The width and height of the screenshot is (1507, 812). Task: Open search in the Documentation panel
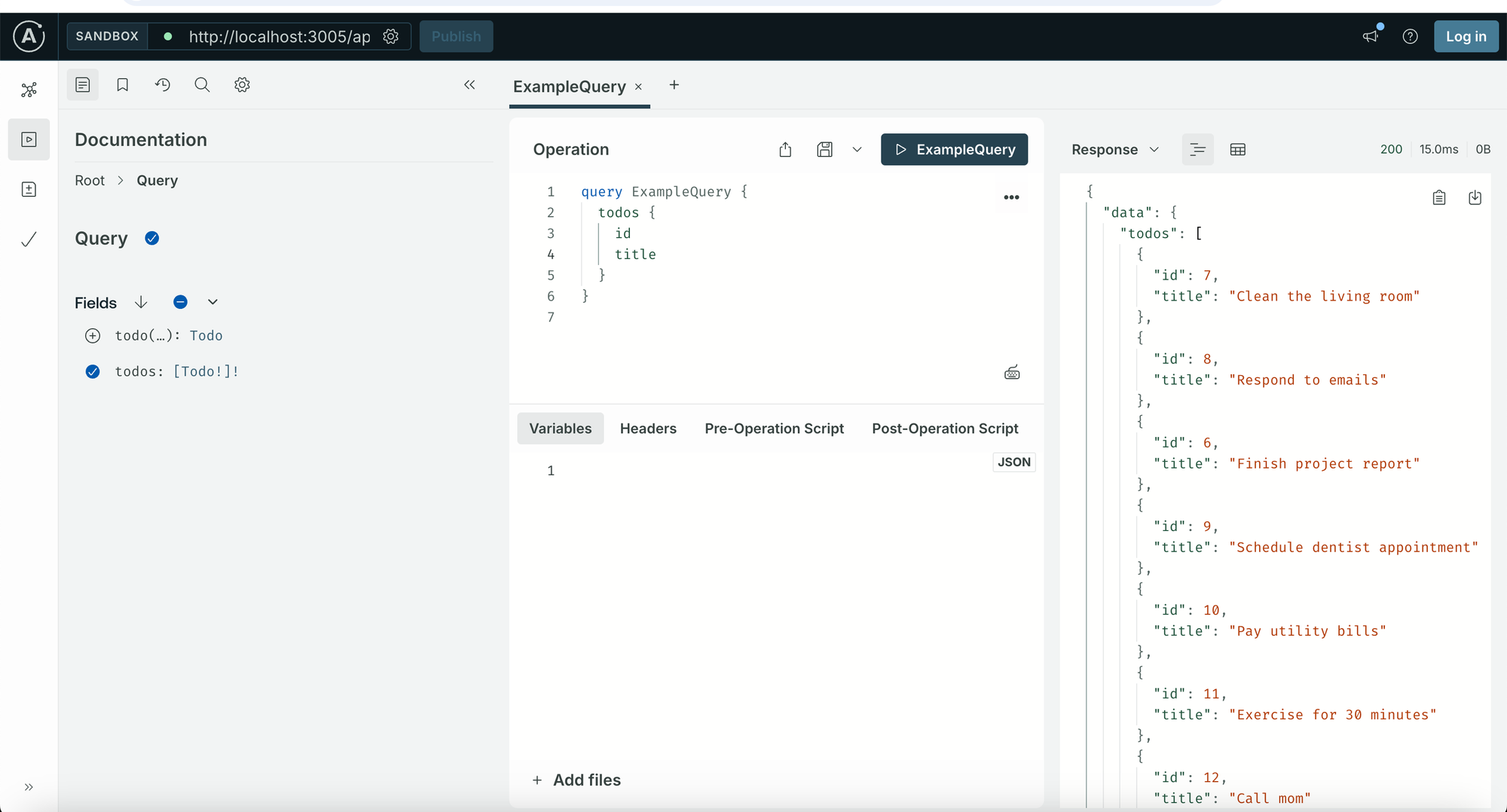[x=202, y=84]
